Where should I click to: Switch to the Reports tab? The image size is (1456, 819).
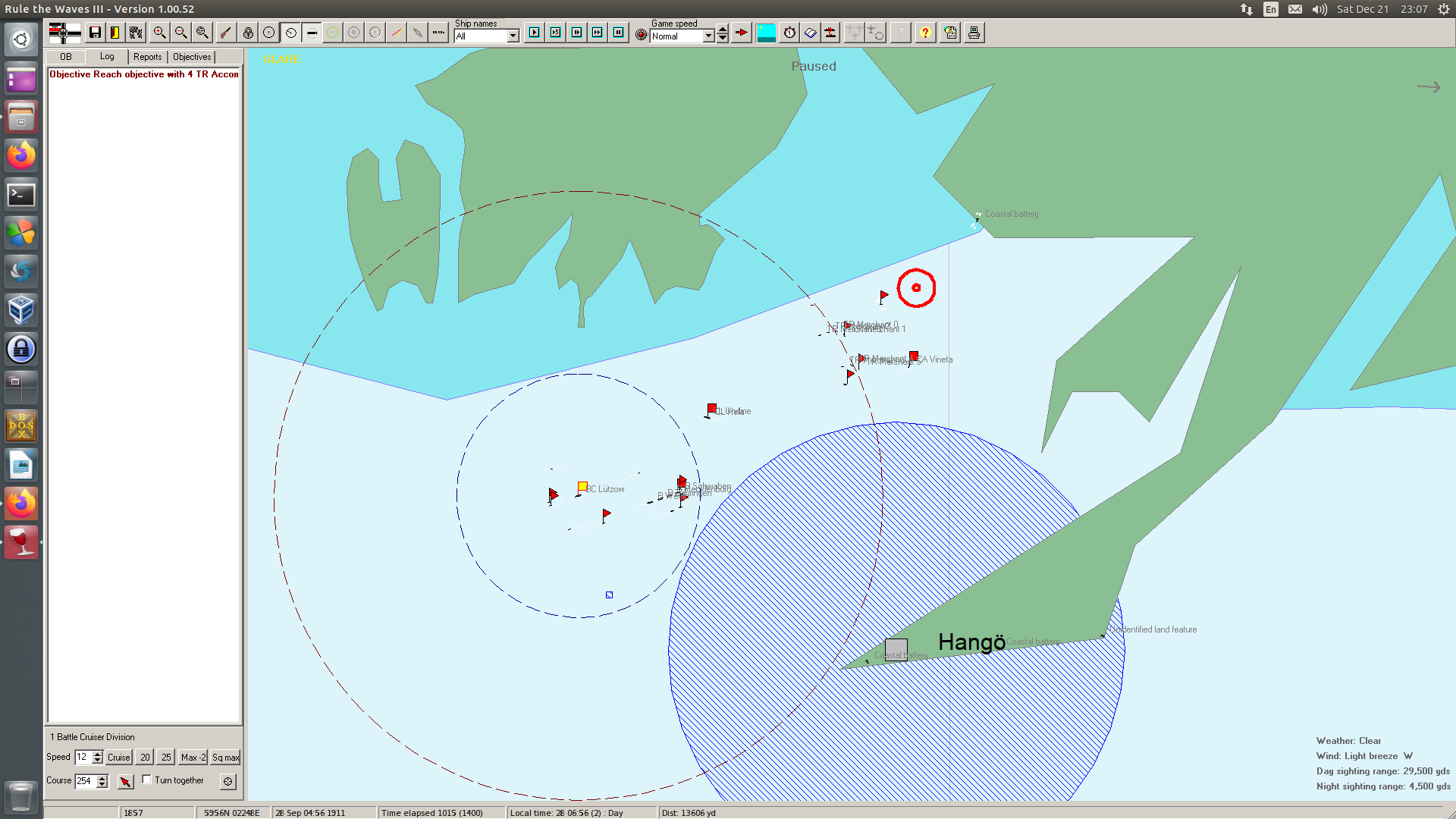(148, 57)
